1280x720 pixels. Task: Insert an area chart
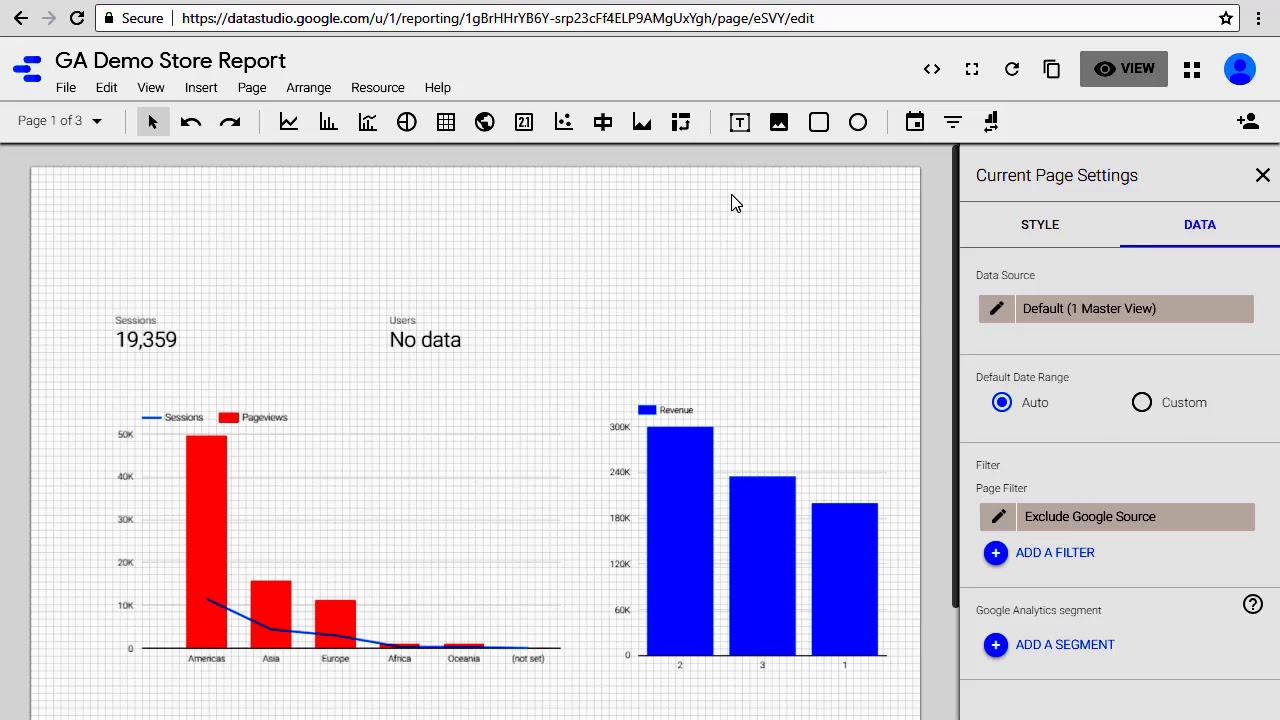pos(642,122)
